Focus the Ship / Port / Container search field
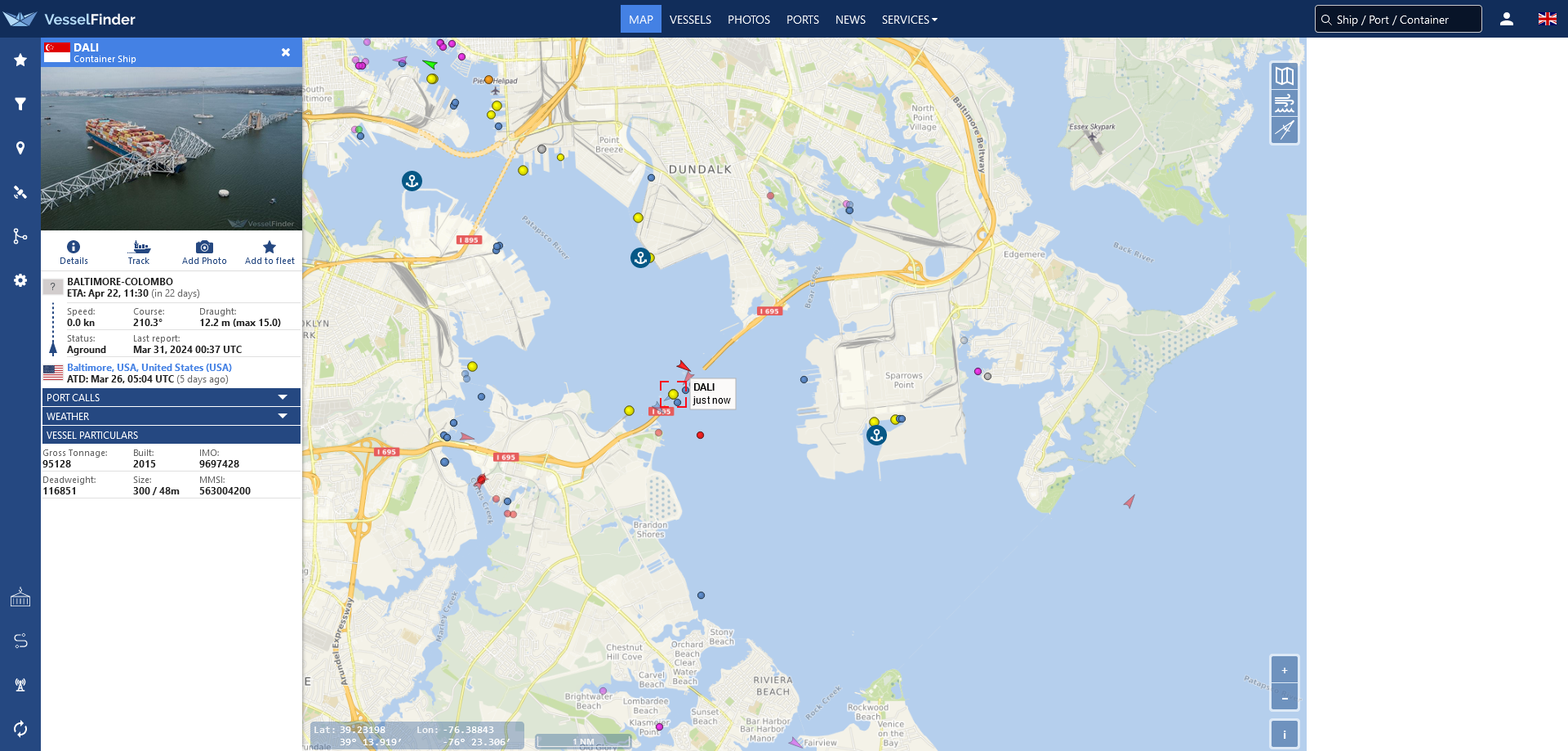 point(1398,19)
